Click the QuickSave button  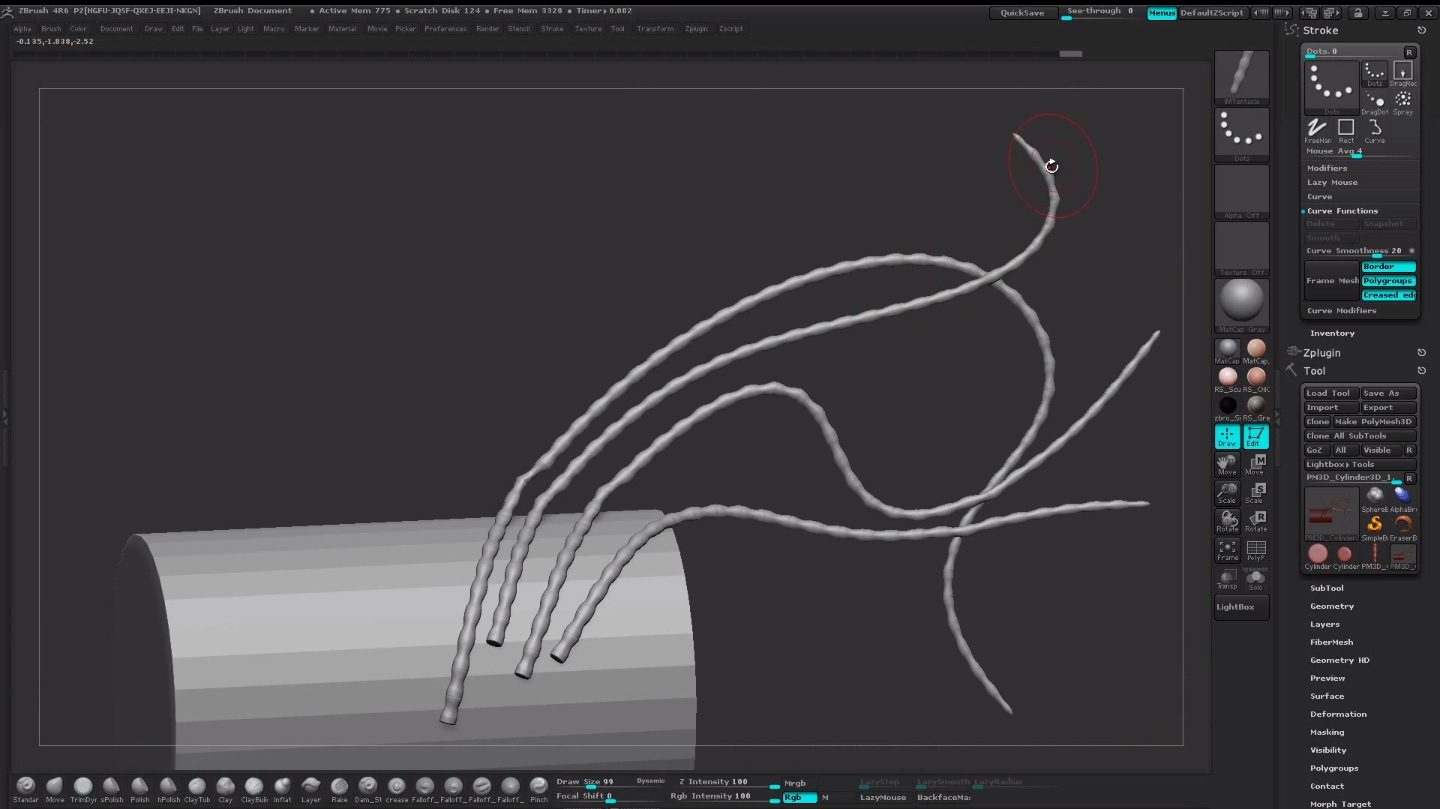(x=1022, y=13)
